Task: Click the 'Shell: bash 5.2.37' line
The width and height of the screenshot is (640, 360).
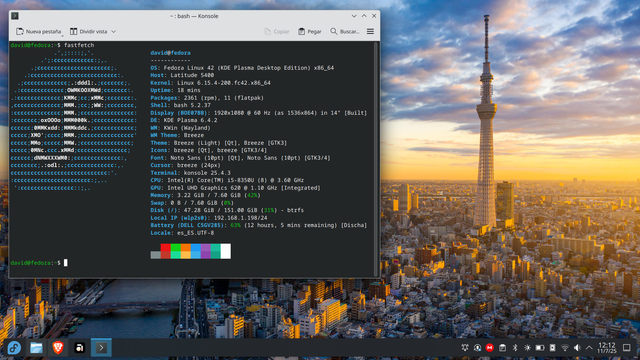Action: pos(180,105)
